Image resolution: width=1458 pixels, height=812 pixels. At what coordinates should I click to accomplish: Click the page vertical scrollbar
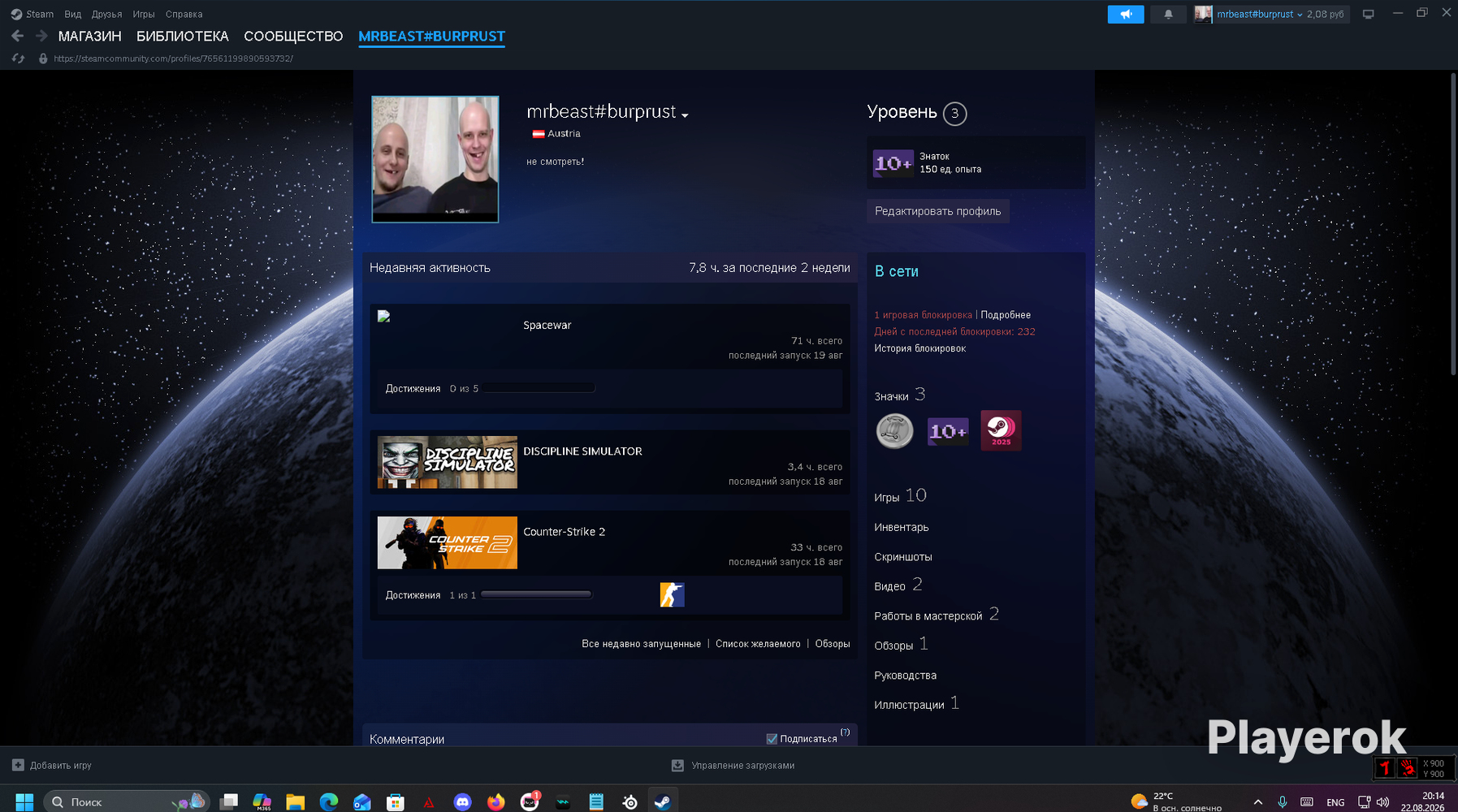[x=1453, y=224]
